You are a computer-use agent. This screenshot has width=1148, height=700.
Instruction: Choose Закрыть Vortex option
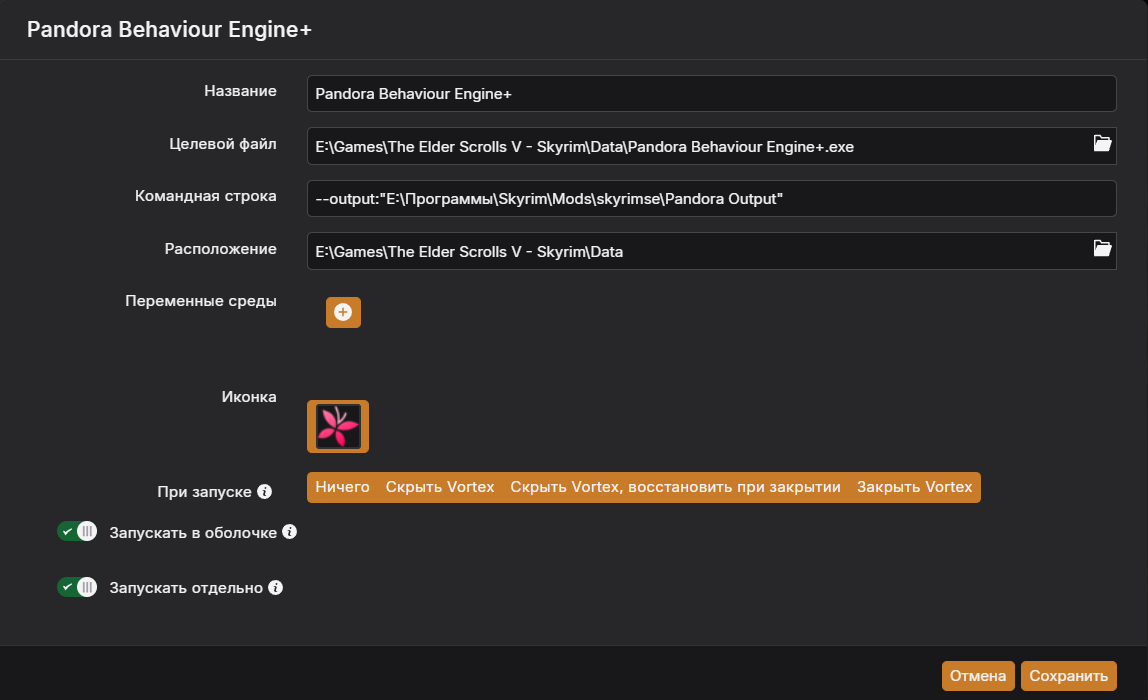(x=914, y=487)
